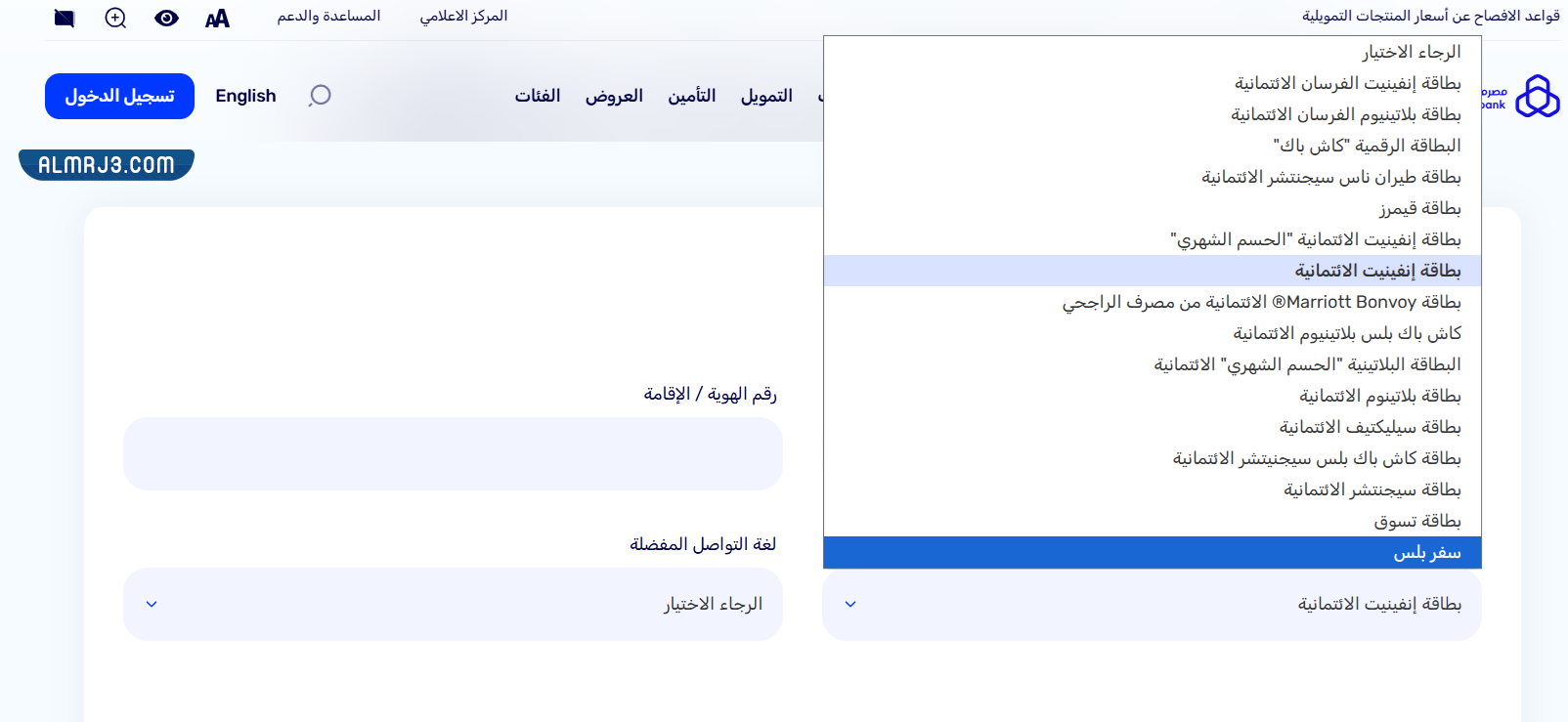Image resolution: width=1568 pixels, height=722 pixels.
Task: Click the رقم الهوية / الإقامة input field
Action: tap(451, 453)
